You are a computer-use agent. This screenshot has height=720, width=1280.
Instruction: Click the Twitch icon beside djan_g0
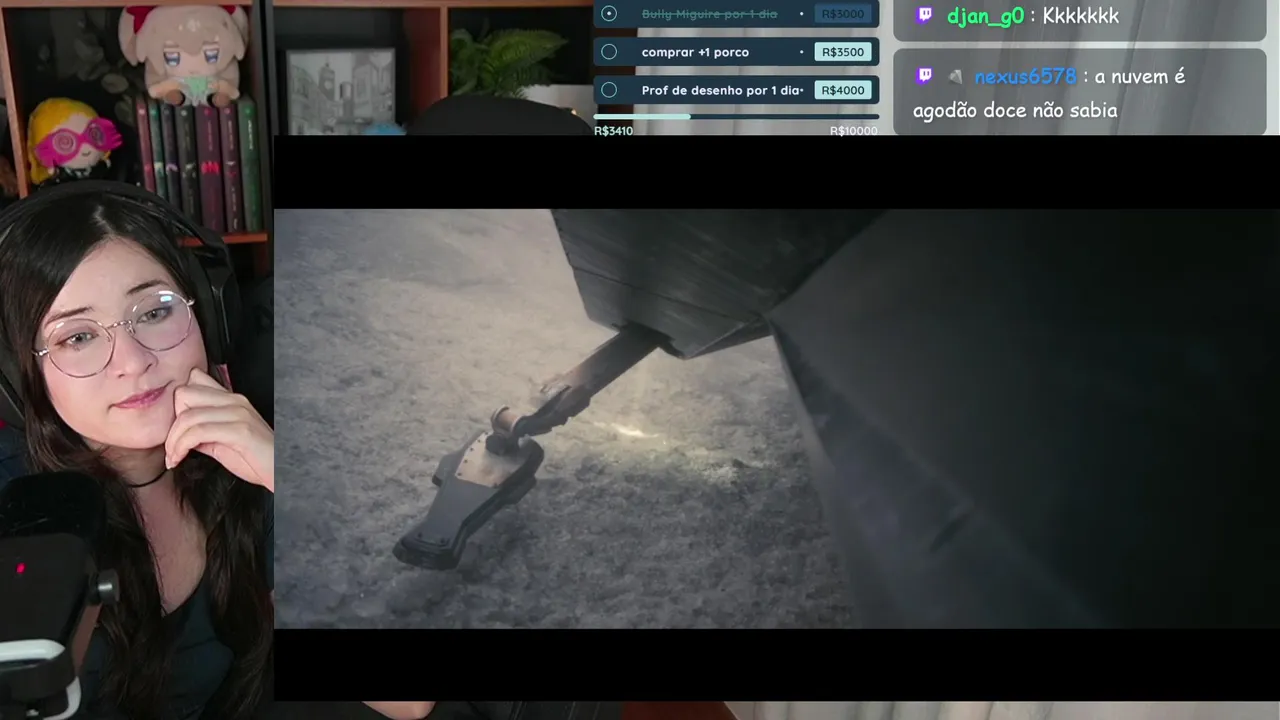point(925,15)
